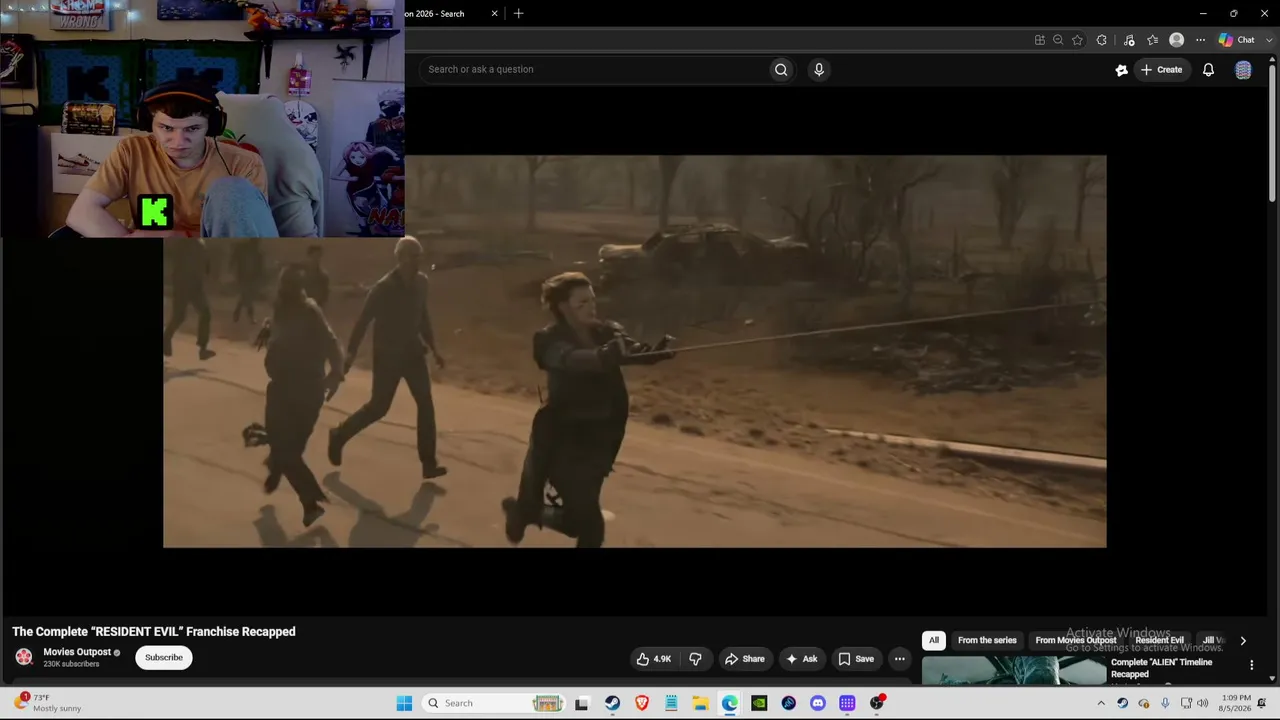Click the Ask button

[x=802, y=659]
